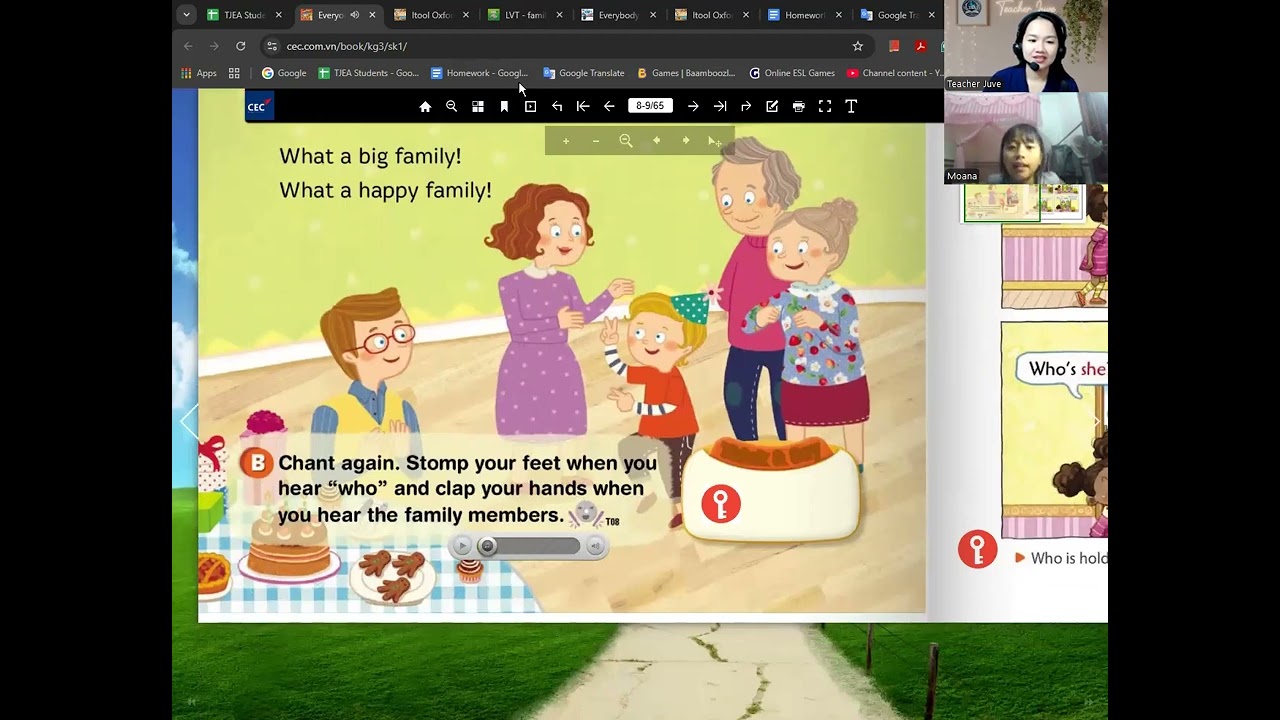Viewport: 1280px width, 720px height.
Task: Switch to the Homework tab
Action: [x=805, y=15]
